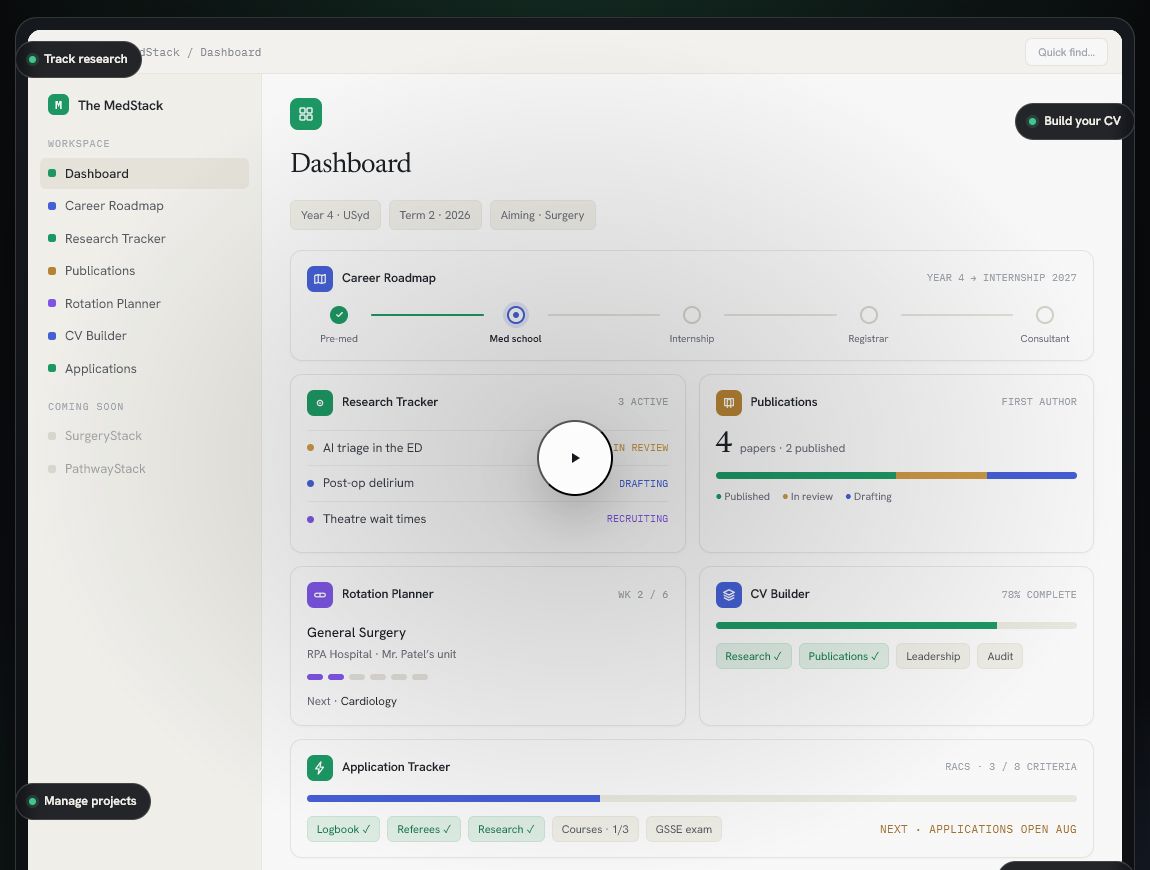
Task: Click the WK 2 / 6 label
Action: (643, 595)
